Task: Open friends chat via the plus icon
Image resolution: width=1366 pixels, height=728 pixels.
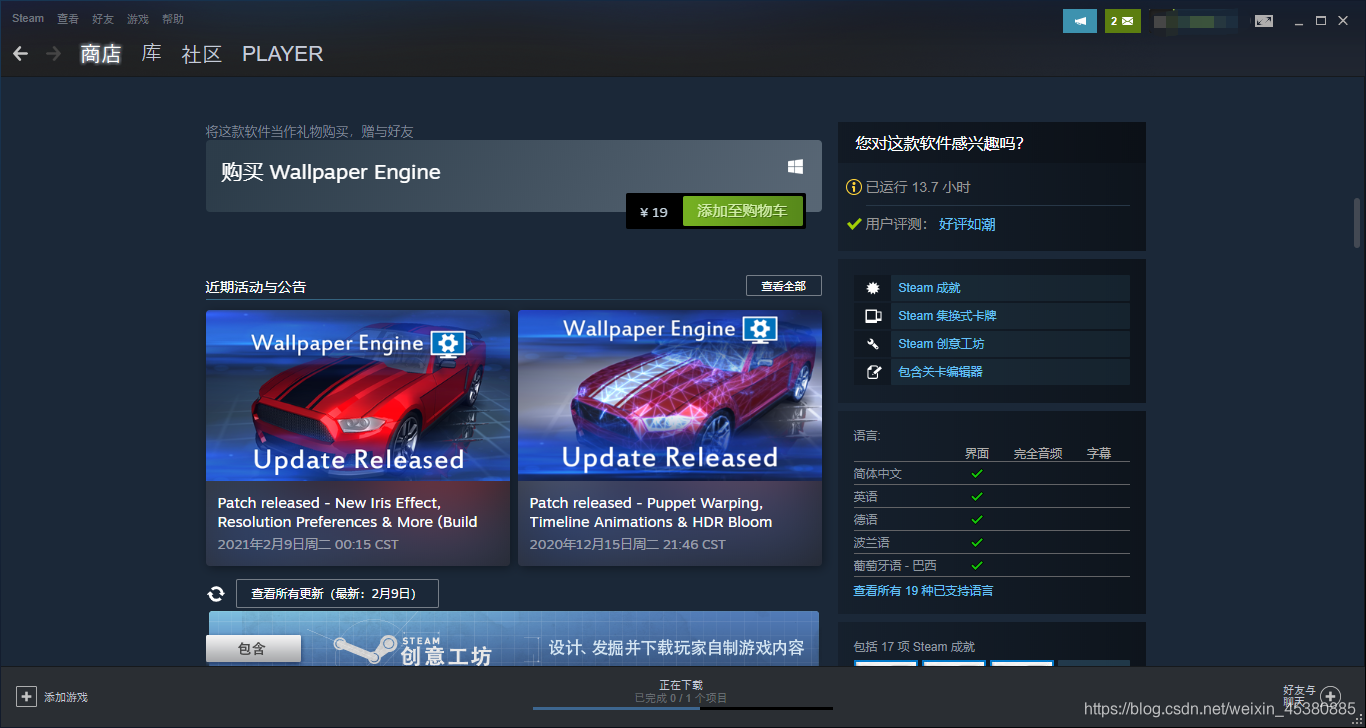Action: point(1330,696)
